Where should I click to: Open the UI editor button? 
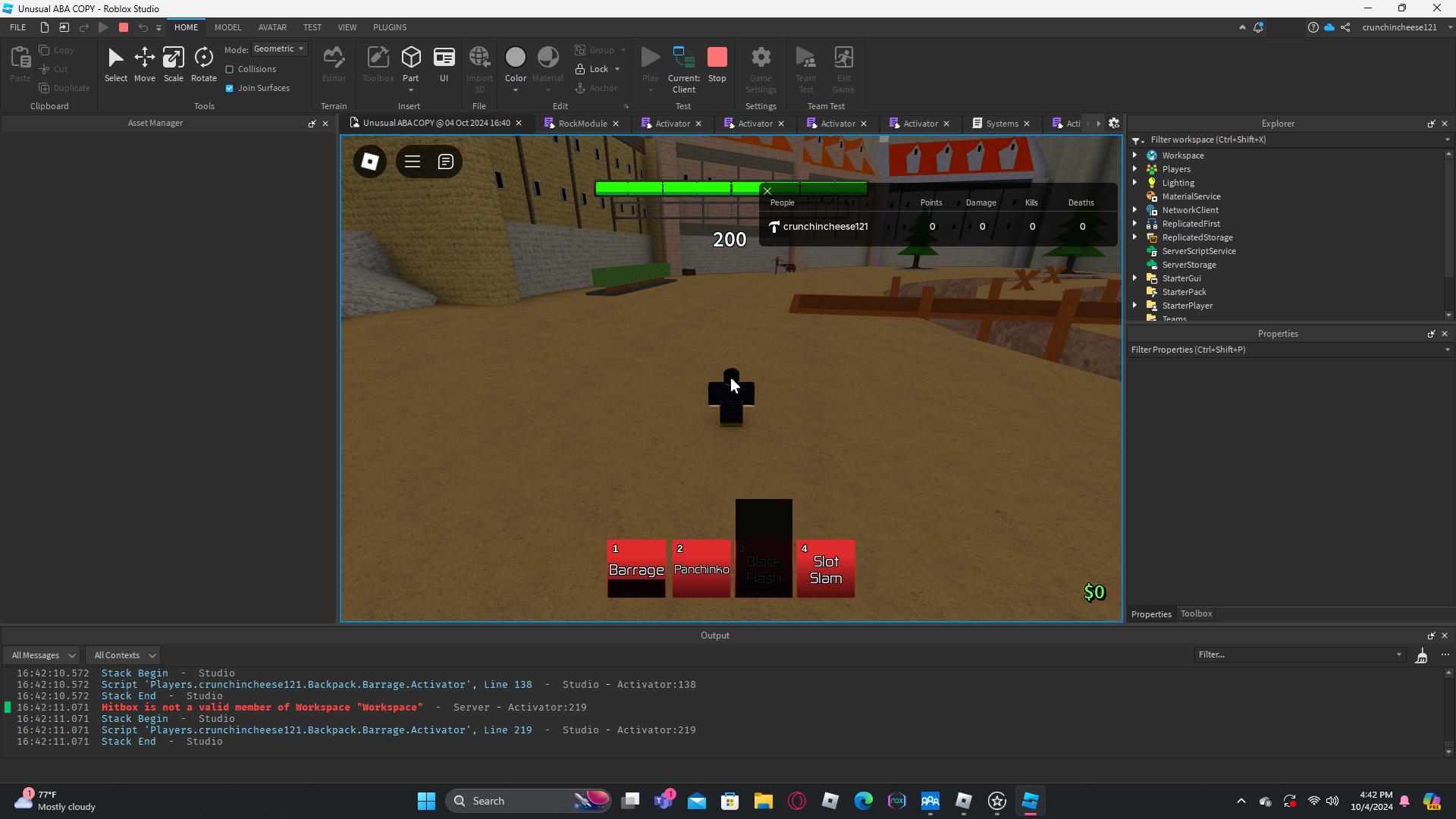click(x=444, y=64)
